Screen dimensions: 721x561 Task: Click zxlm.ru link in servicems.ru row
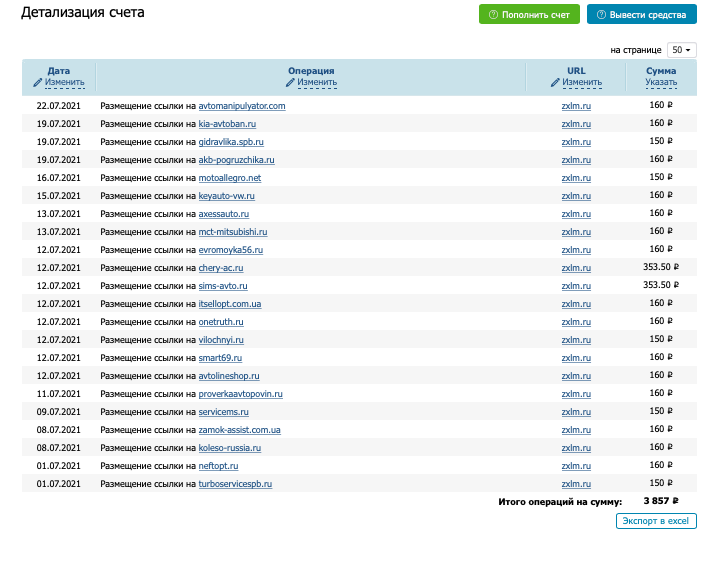point(576,412)
